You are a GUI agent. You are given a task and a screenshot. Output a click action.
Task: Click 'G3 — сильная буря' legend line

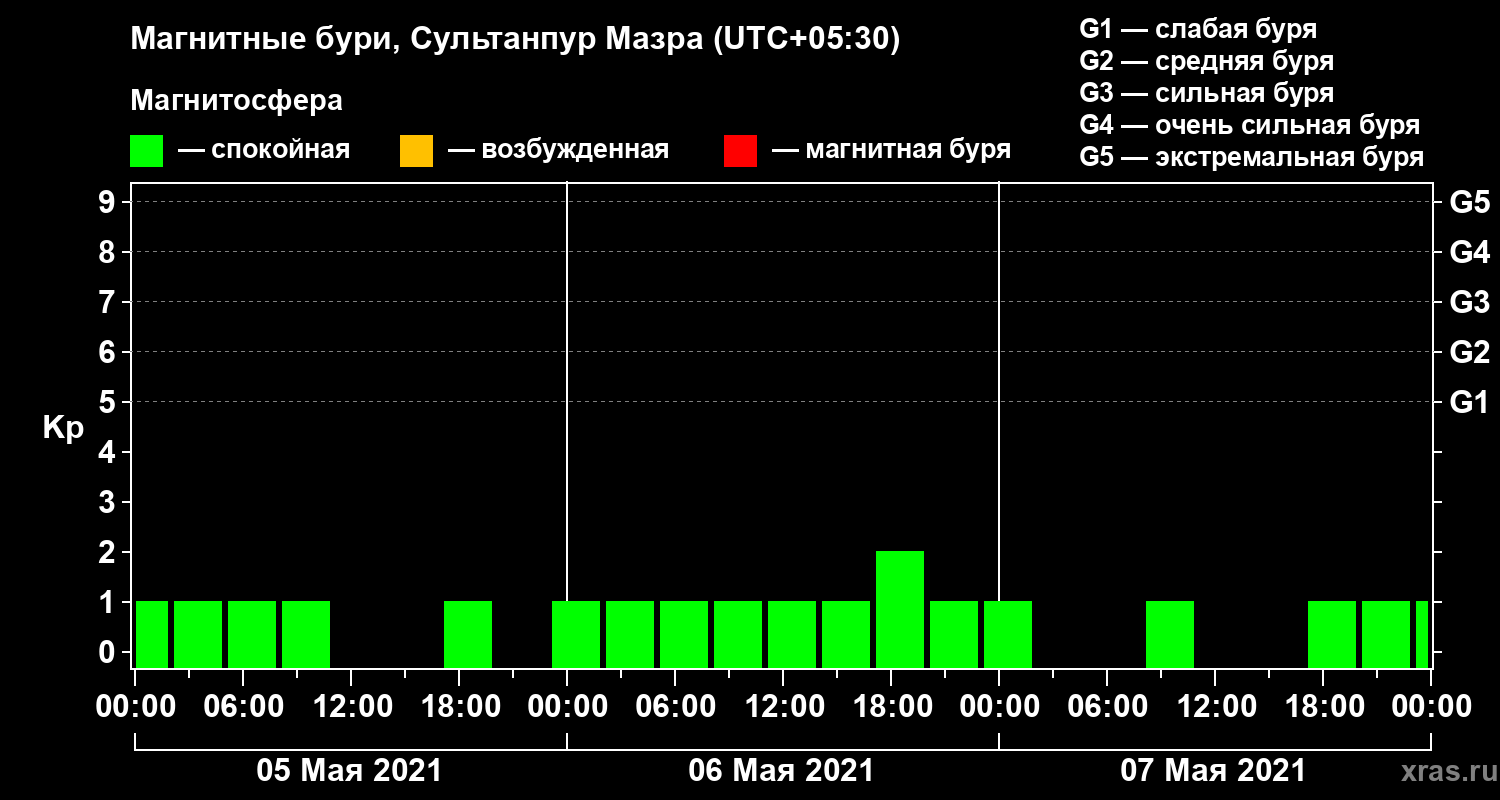click(1207, 93)
